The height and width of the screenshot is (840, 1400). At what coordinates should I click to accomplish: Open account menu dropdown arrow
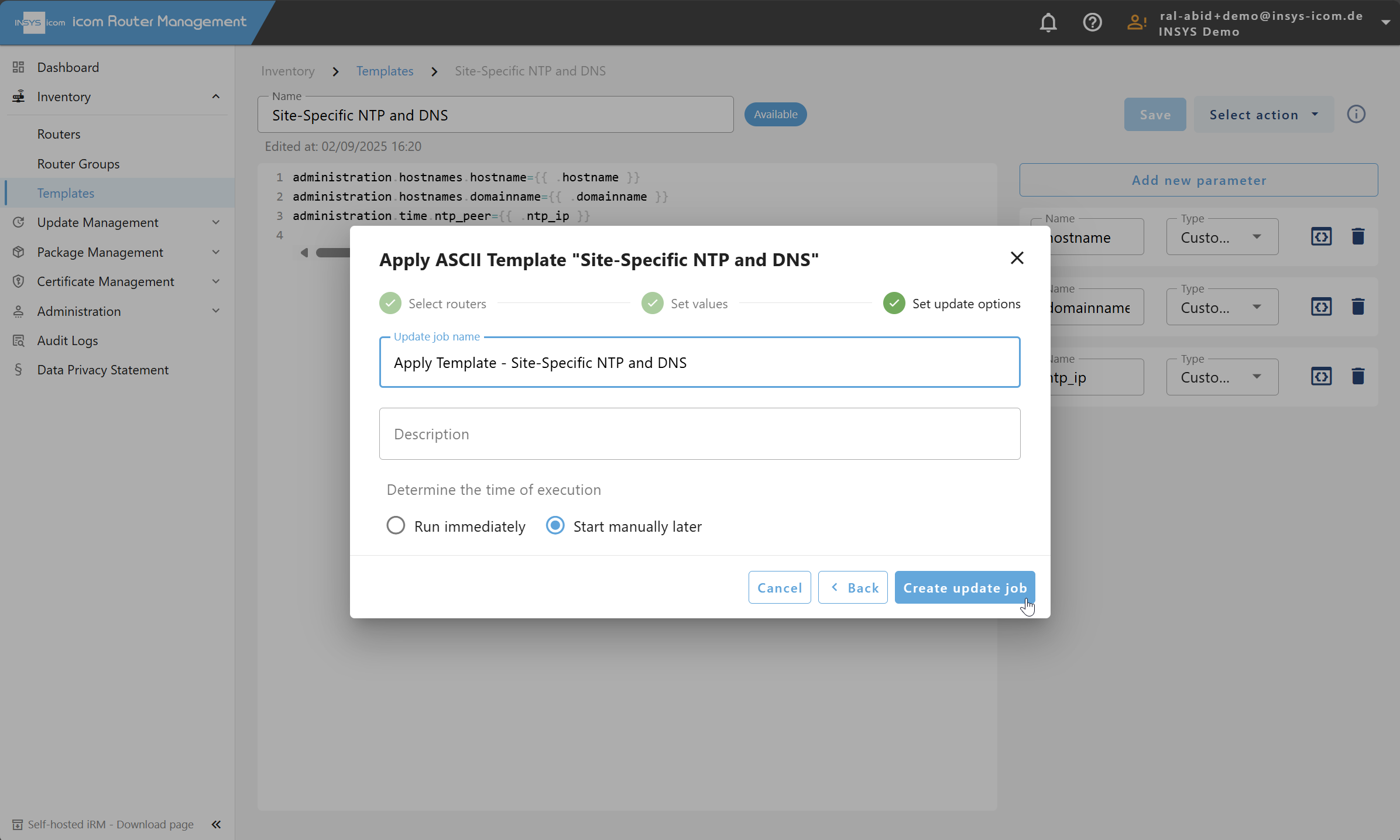point(1385,23)
